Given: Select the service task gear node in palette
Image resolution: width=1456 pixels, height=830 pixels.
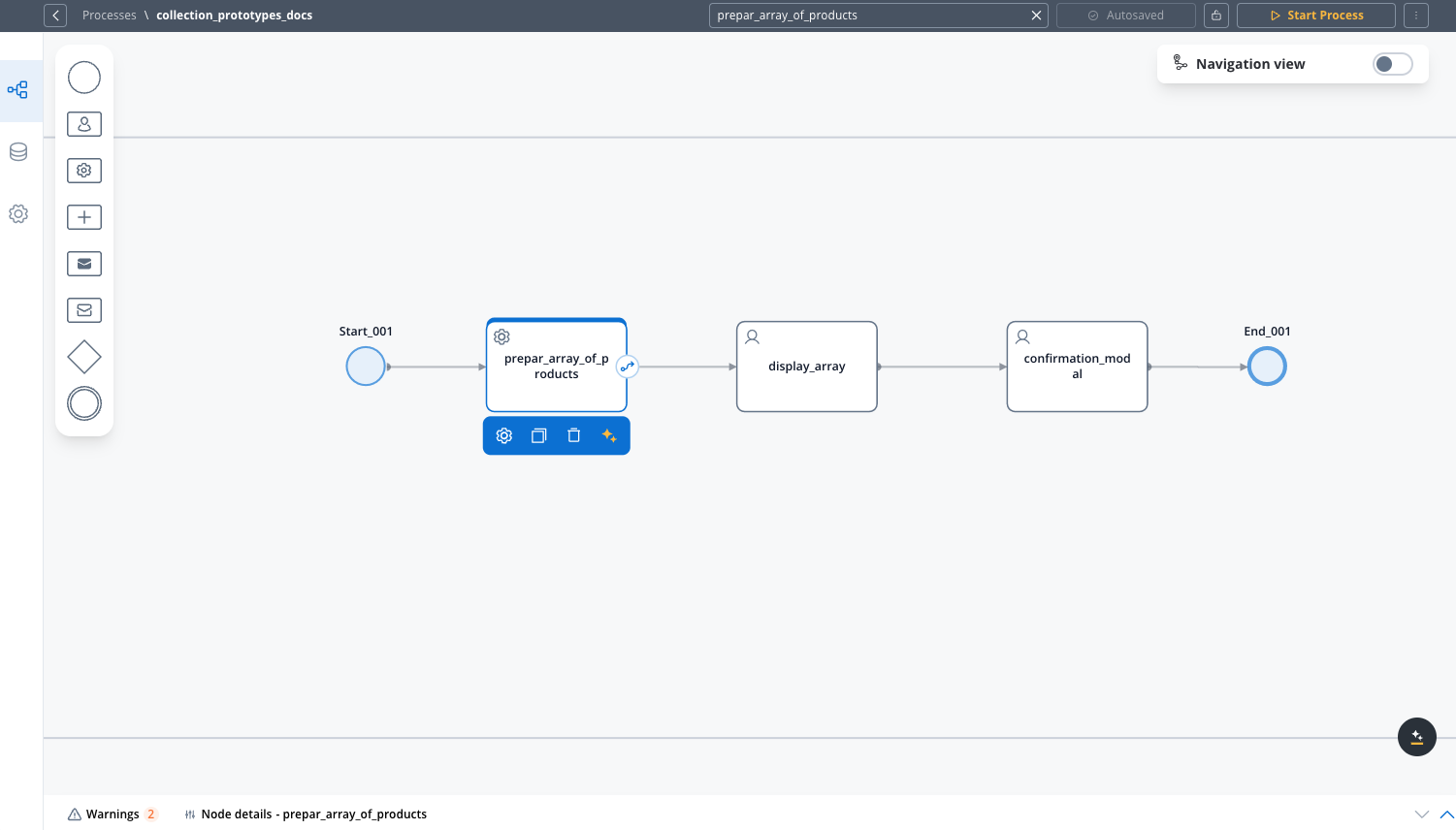Looking at the screenshot, I should tap(84, 171).
